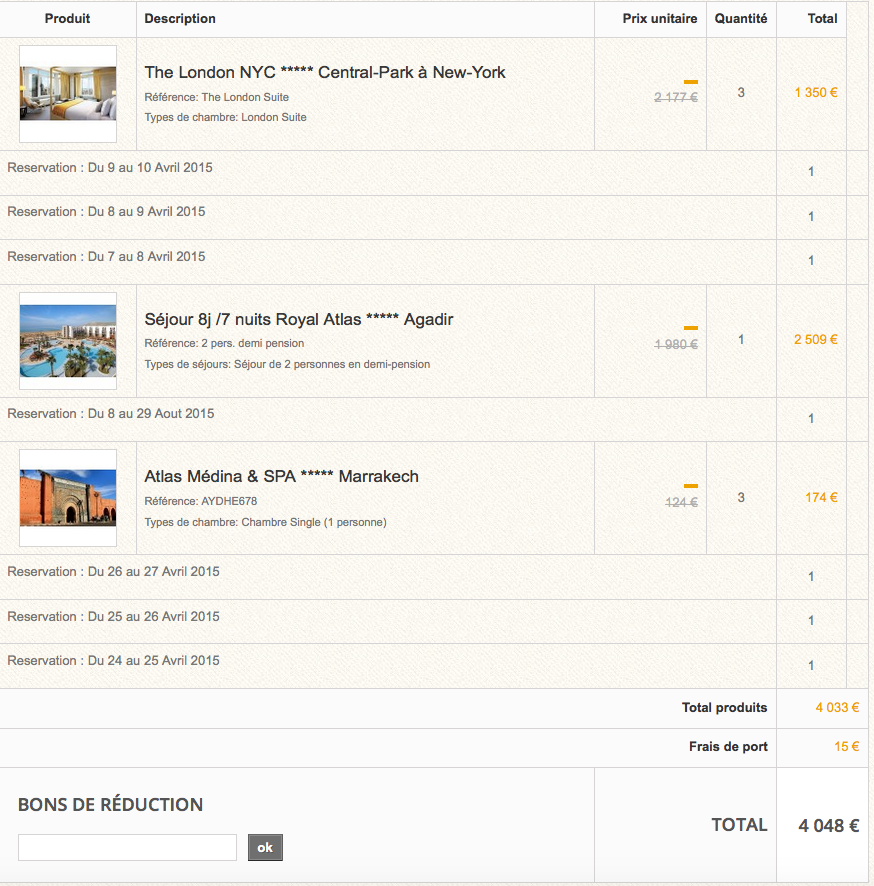Viewport: 874px width, 886px height.
Task: Click orange discount badge above 2 177 €
Action: point(690,82)
